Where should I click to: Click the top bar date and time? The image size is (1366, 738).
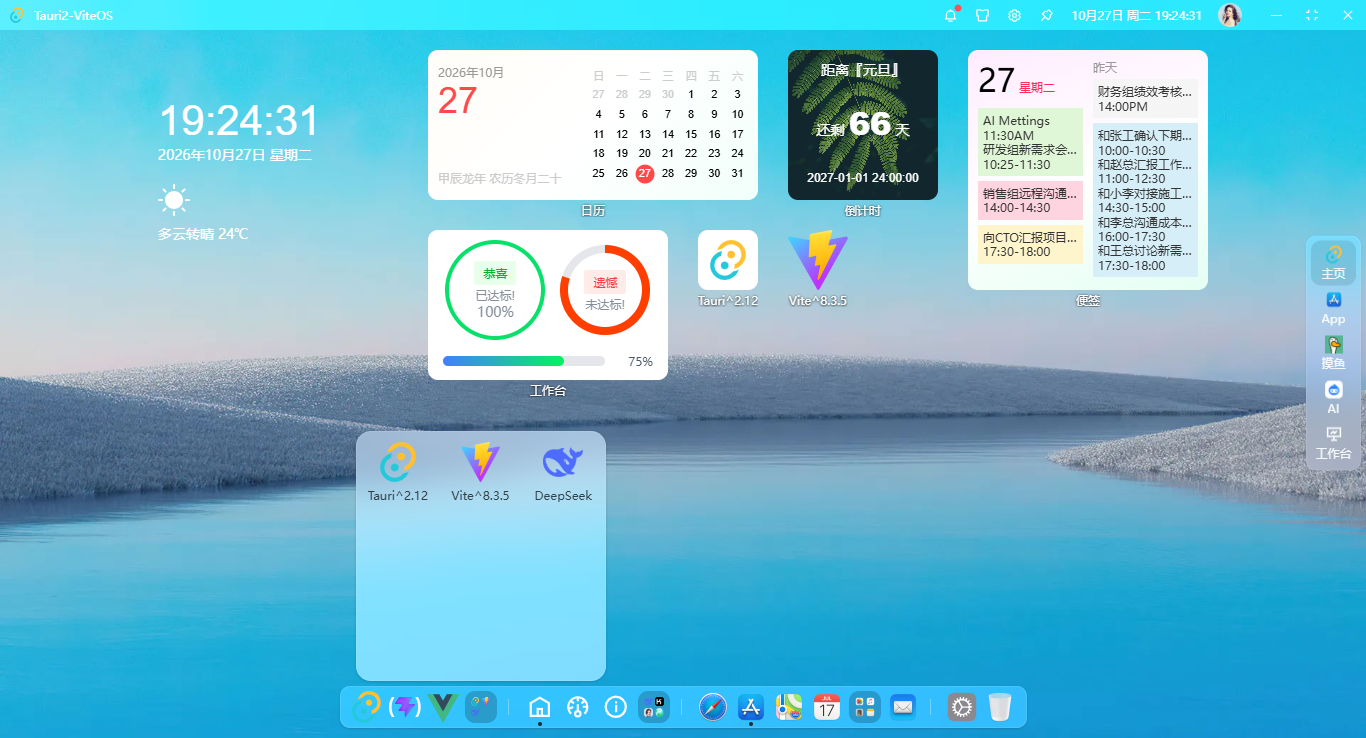click(x=1136, y=15)
